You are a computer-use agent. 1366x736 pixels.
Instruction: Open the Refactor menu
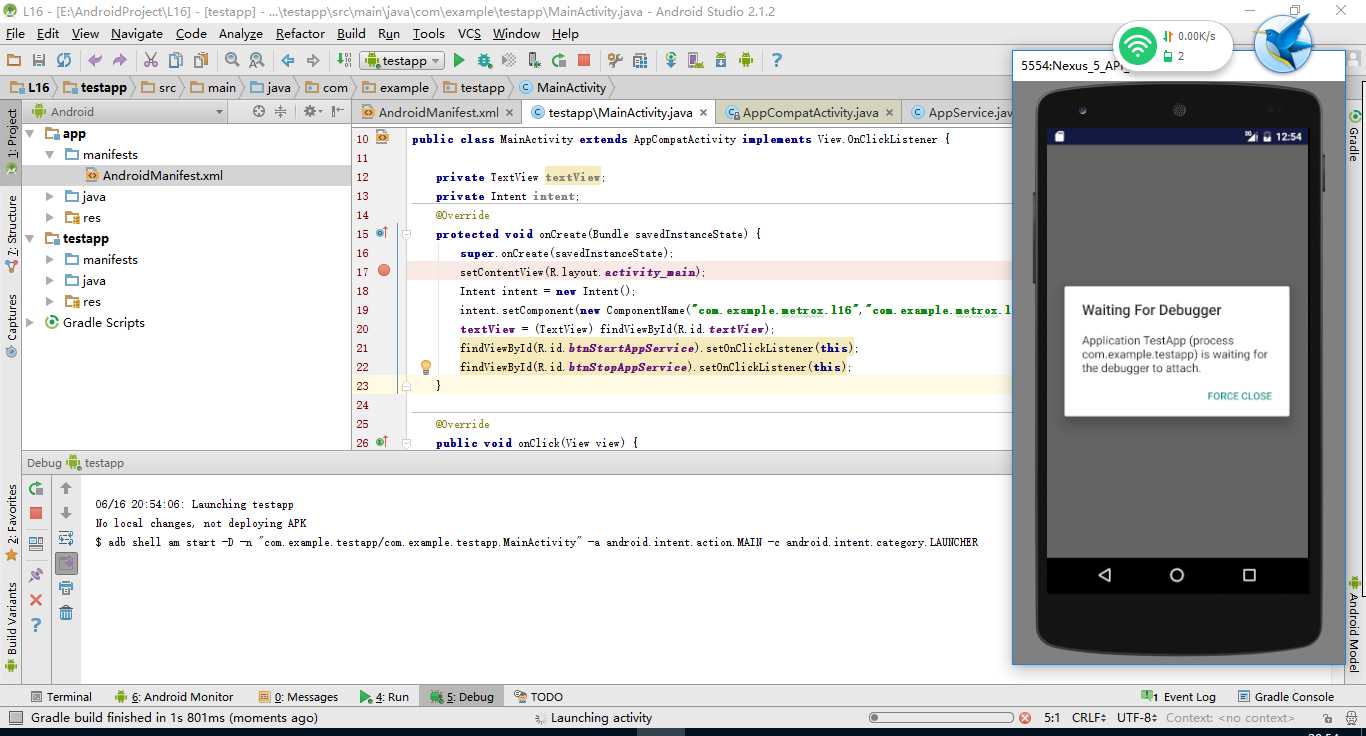(300, 33)
